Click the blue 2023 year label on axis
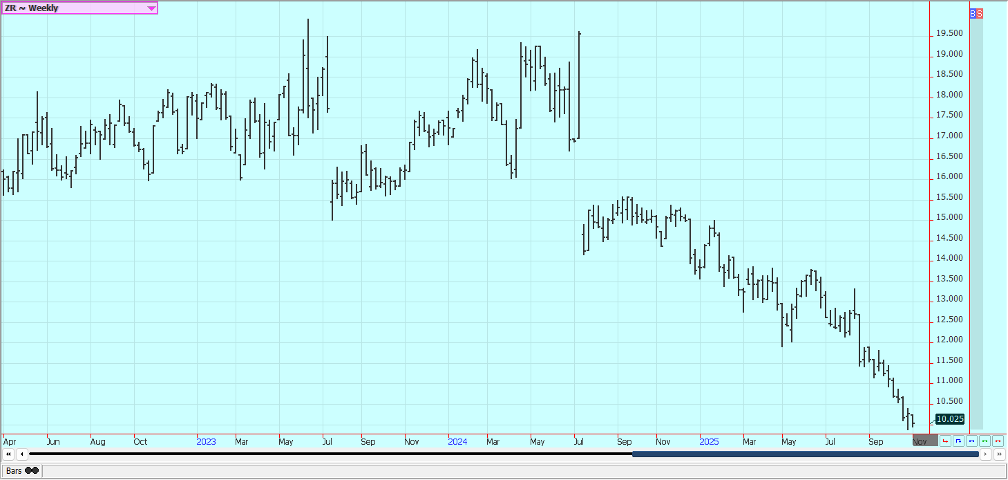This screenshot has height=480, width=1008. coord(206,441)
